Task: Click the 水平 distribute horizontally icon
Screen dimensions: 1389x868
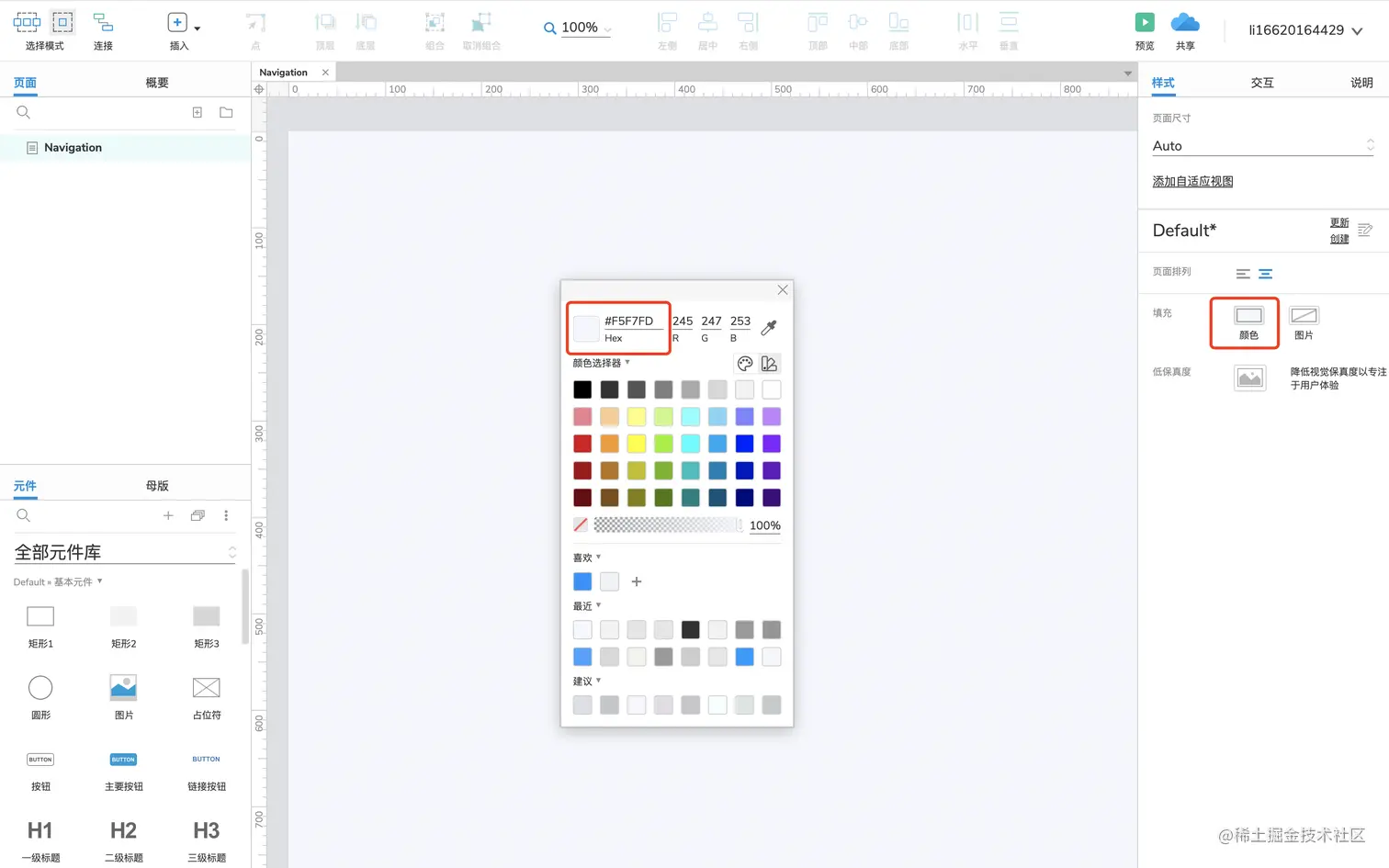Action: click(x=968, y=23)
